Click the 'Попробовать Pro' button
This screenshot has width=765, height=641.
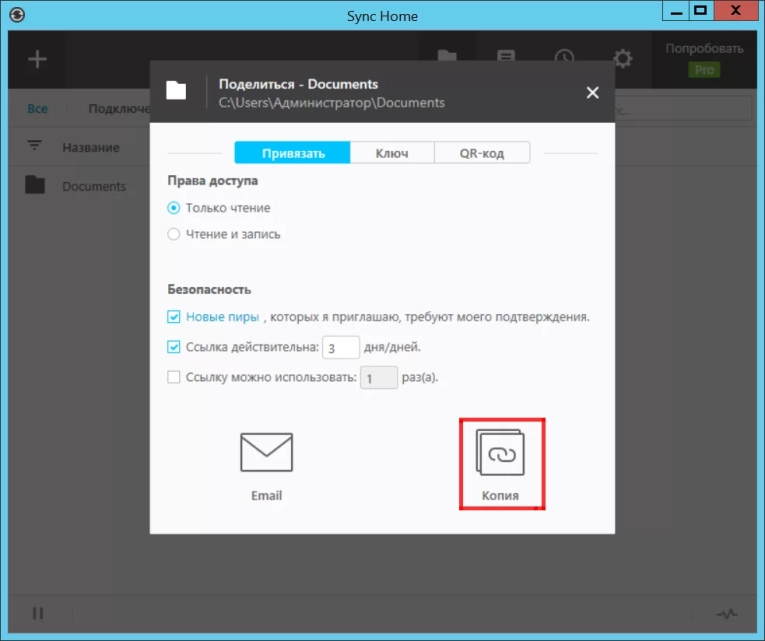pyautogui.click(x=705, y=59)
